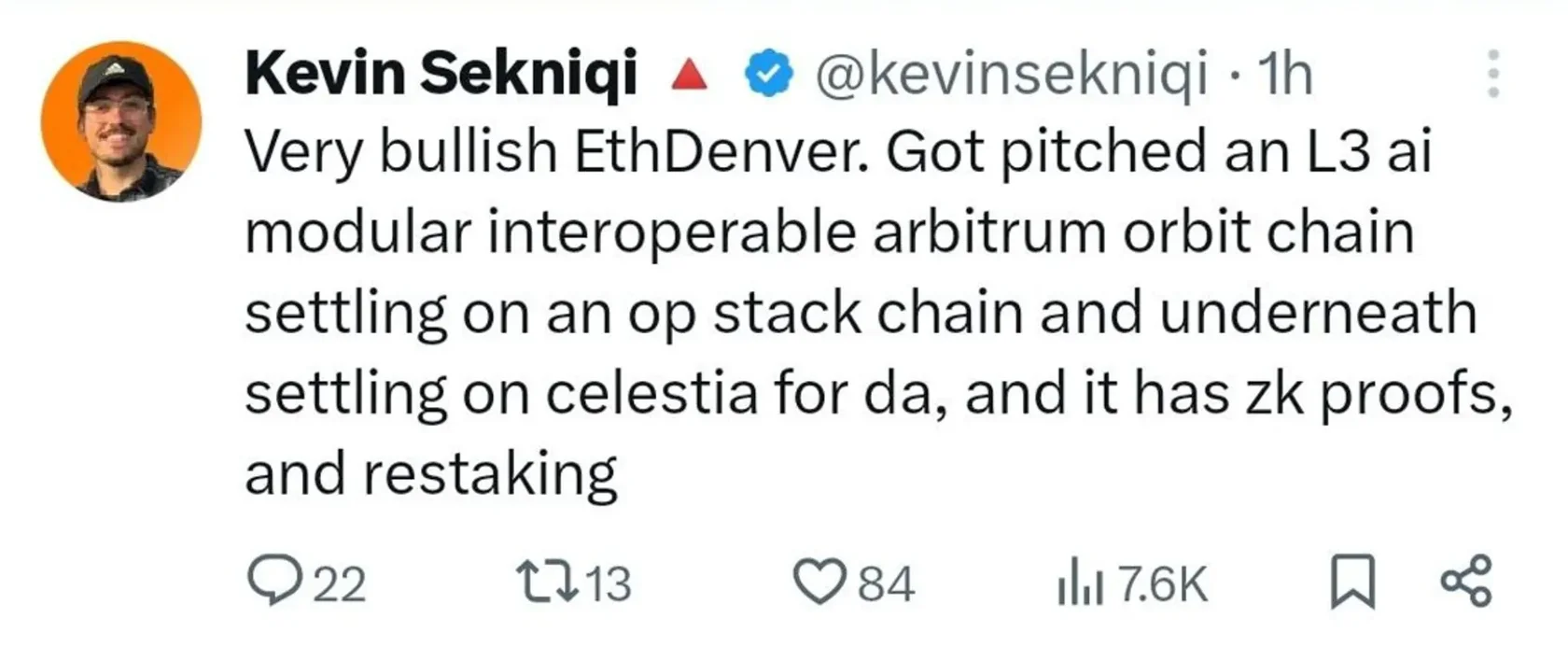
Task: Click the 7.6K views count
Action: click(x=1162, y=584)
